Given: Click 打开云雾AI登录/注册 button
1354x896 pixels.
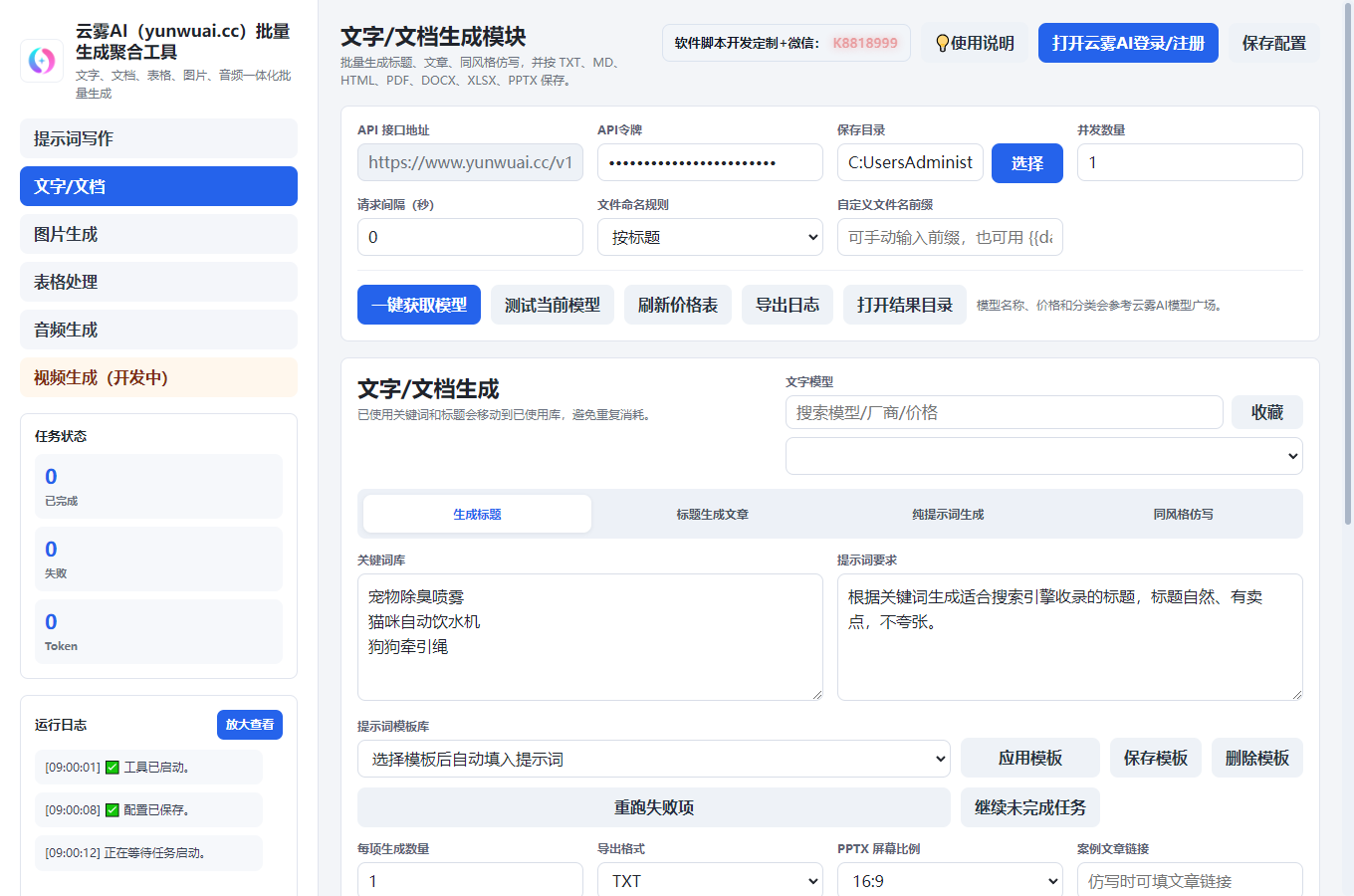Looking at the screenshot, I should pyautogui.click(x=1128, y=43).
